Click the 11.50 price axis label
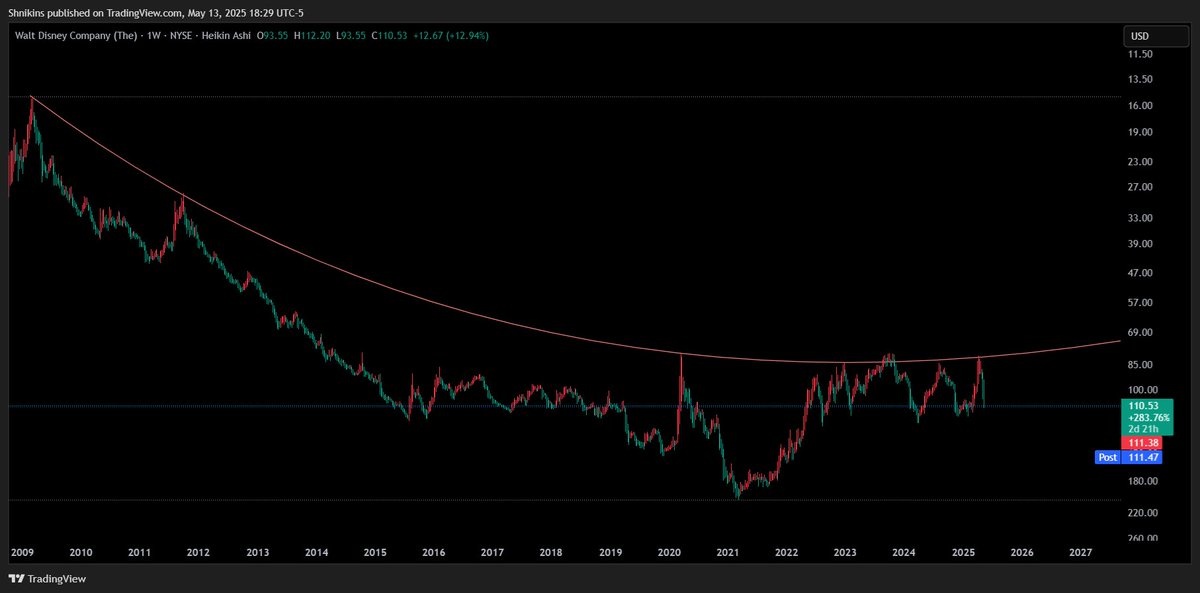The height and width of the screenshot is (593, 1200). (x=1141, y=54)
